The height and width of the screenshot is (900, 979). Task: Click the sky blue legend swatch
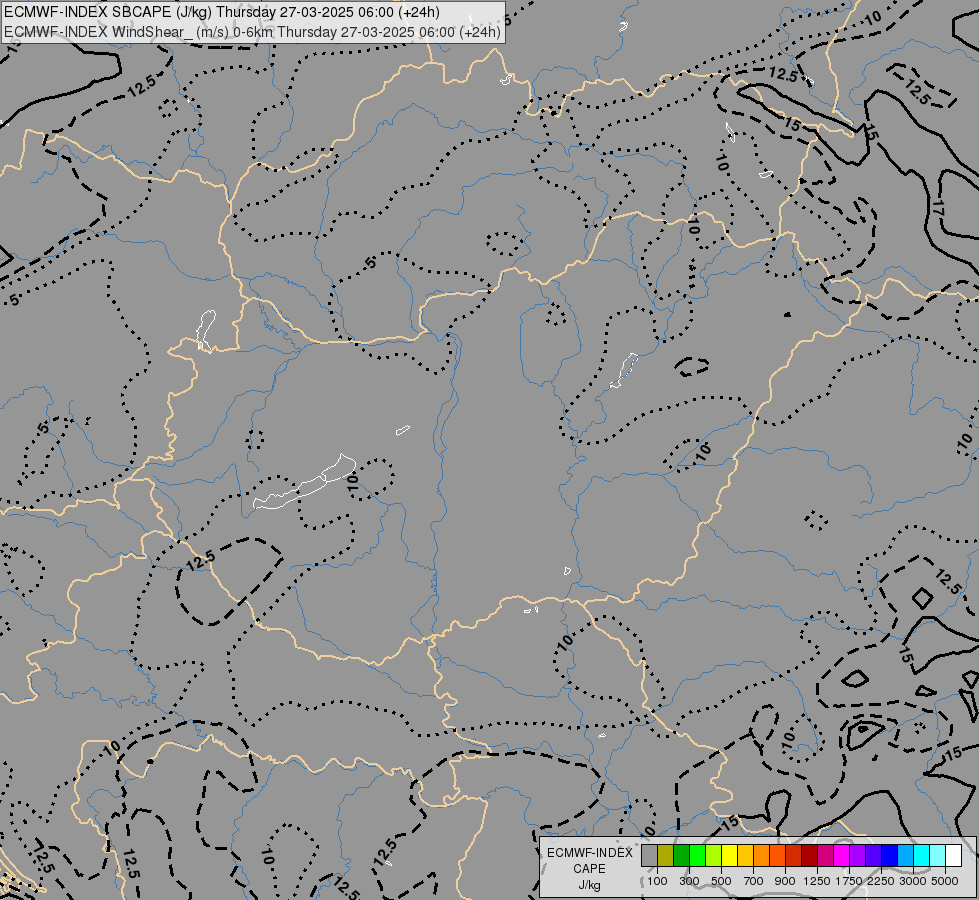[x=905, y=856]
